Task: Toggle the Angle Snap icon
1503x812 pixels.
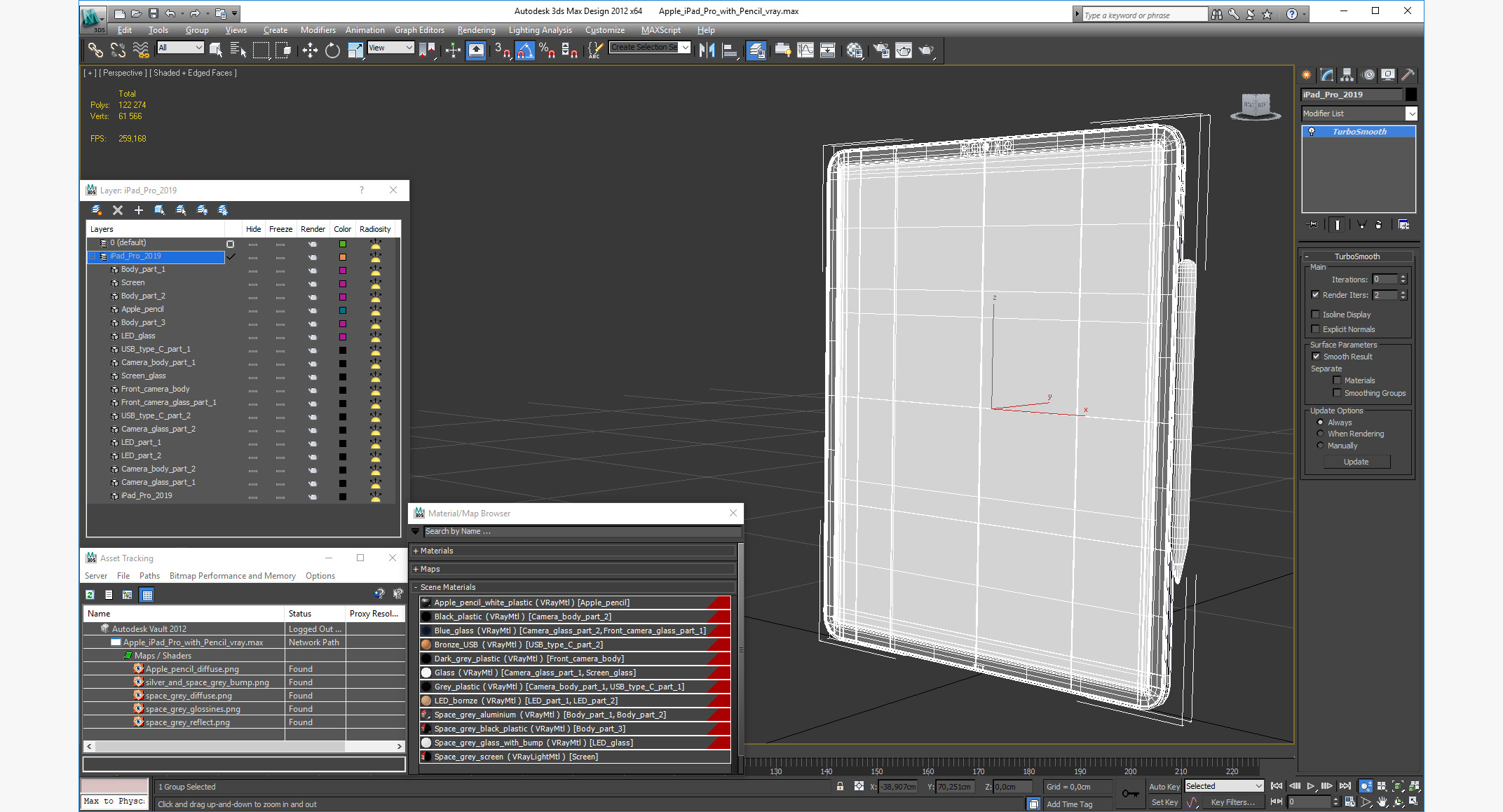Action: tap(525, 50)
